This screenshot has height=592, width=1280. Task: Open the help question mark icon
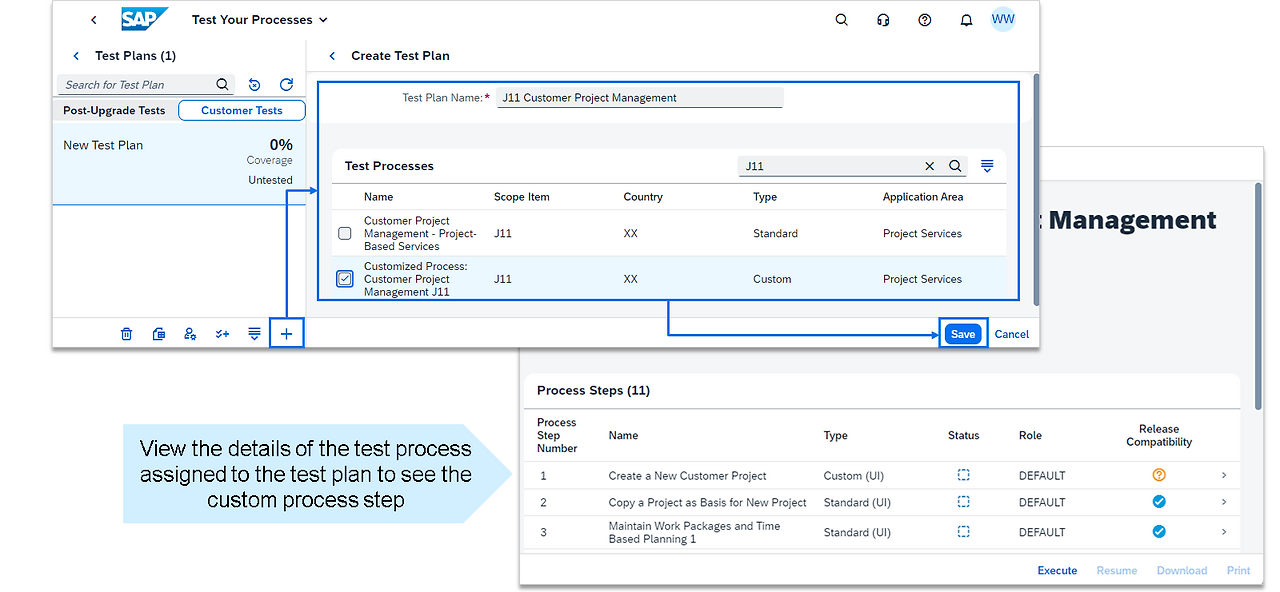925,20
